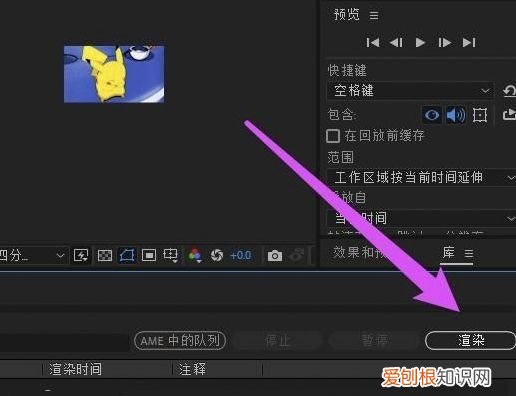Open grid and guide options
The image size is (516, 396).
(171, 256)
